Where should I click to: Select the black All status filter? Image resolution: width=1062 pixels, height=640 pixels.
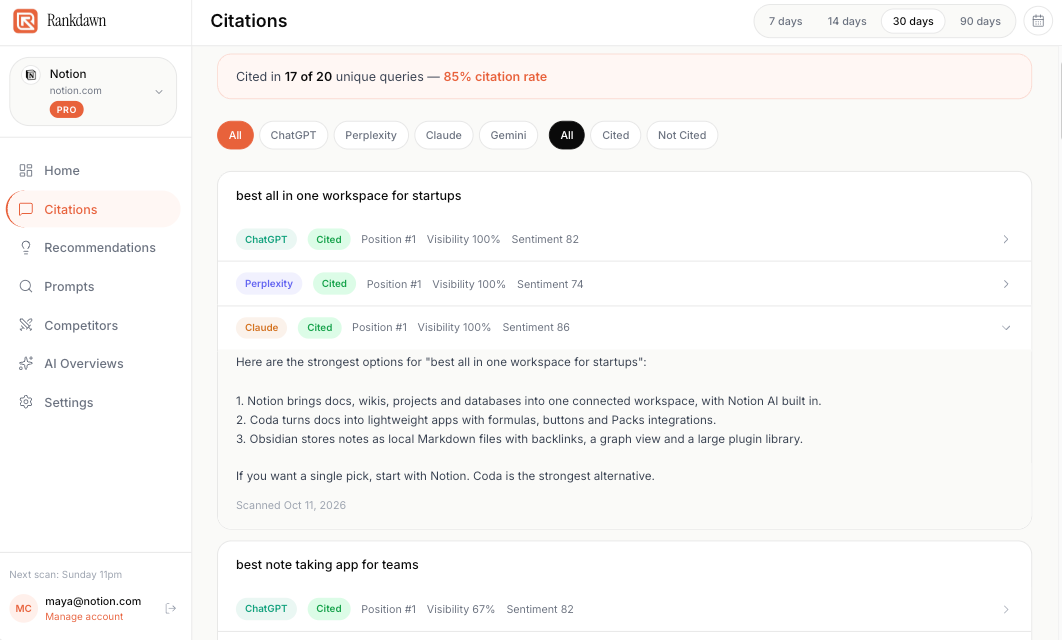pyautogui.click(x=566, y=135)
